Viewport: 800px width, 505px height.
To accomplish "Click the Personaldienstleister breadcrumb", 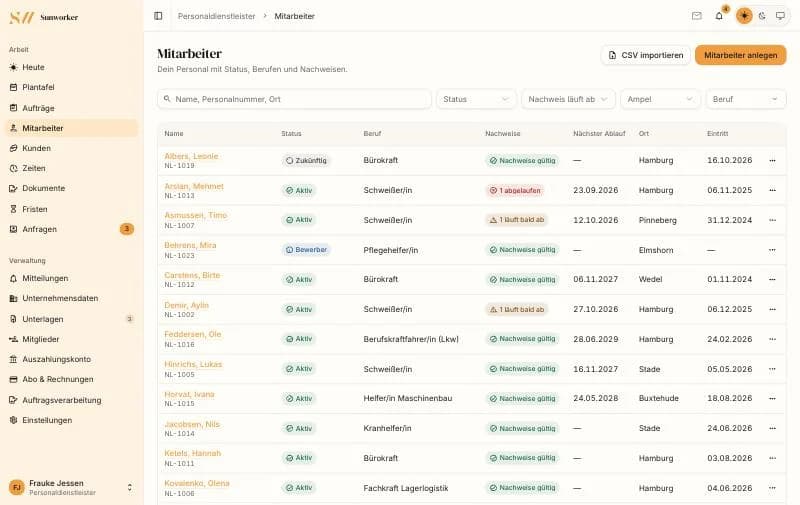I will [x=216, y=16].
